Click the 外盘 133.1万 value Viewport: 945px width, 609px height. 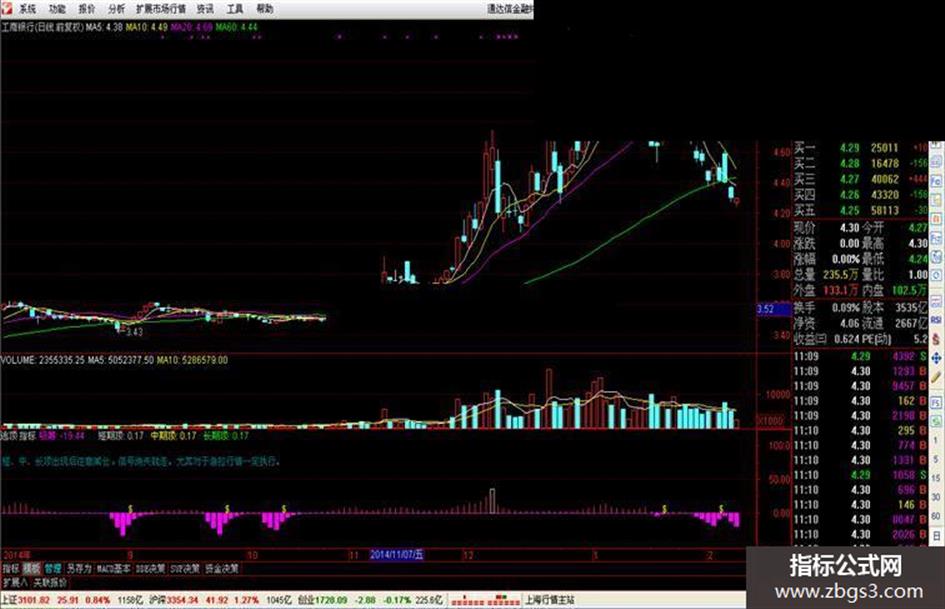tap(840, 290)
